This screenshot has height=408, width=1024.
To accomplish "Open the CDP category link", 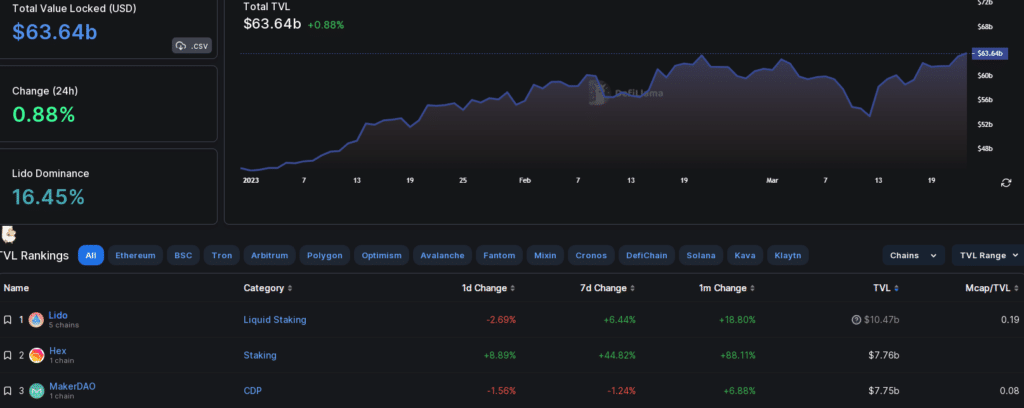I will click(x=254, y=390).
